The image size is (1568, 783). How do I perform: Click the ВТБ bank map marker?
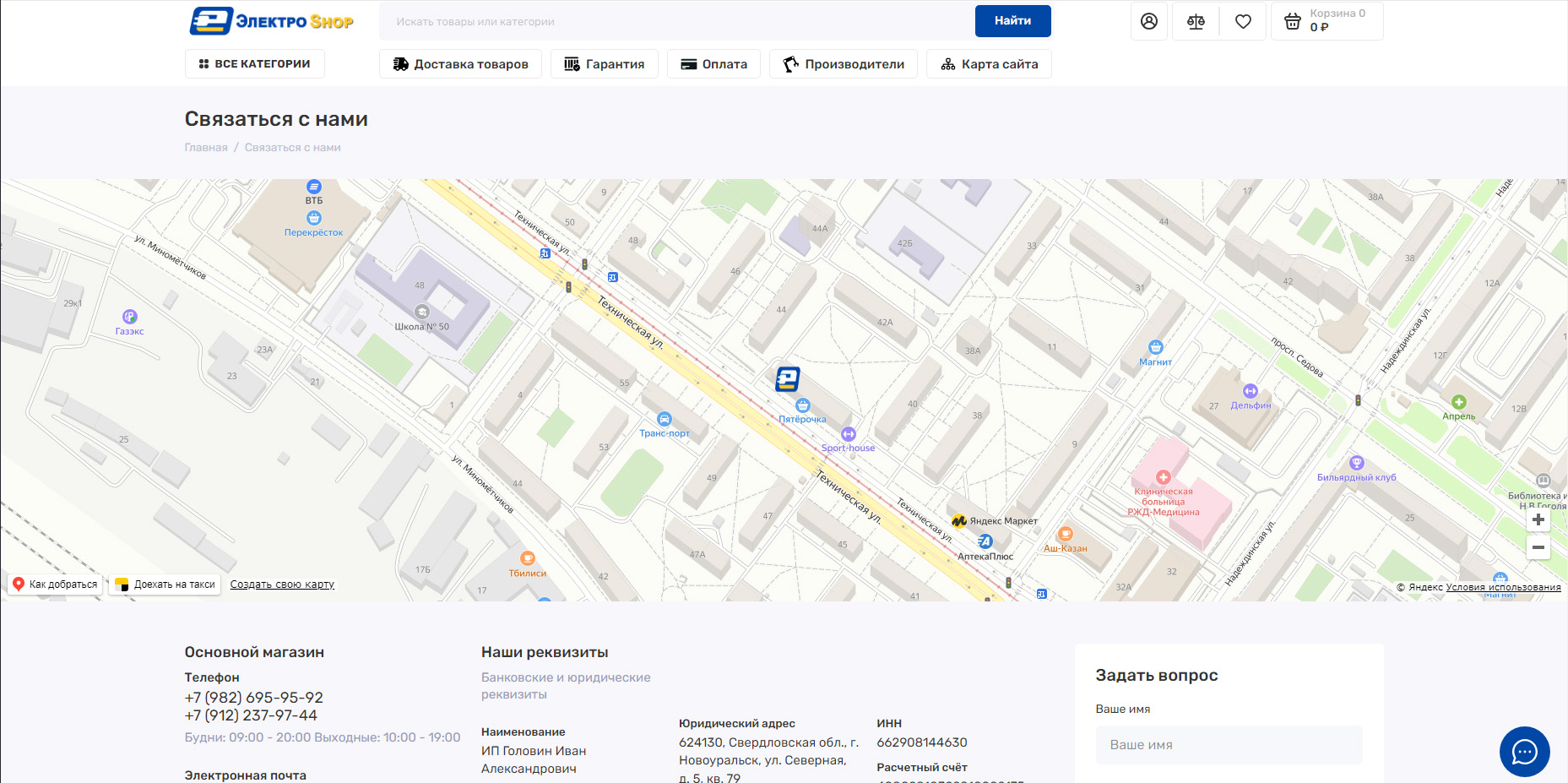(x=314, y=187)
